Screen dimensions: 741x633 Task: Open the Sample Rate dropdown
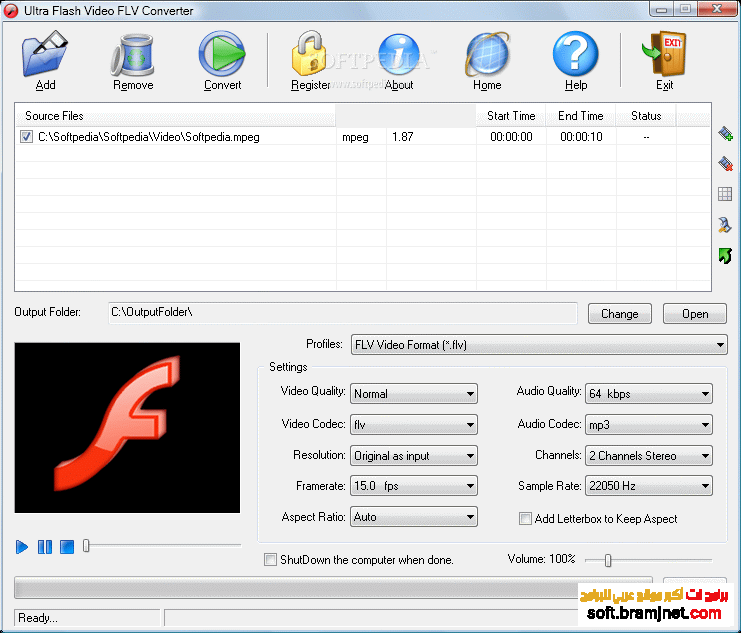click(649, 486)
